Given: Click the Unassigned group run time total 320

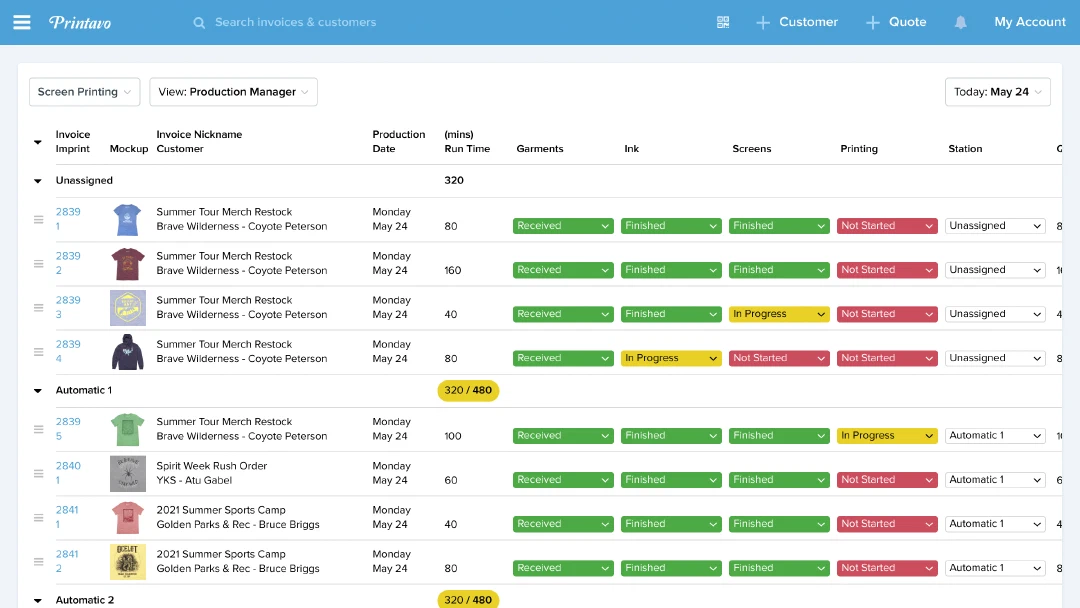Looking at the screenshot, I should (x=454, y=180).
